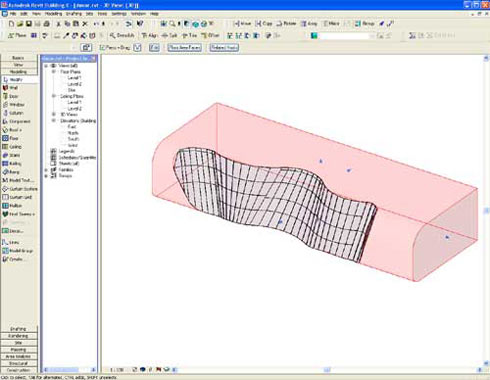Open South elevation in project browser

73,139
